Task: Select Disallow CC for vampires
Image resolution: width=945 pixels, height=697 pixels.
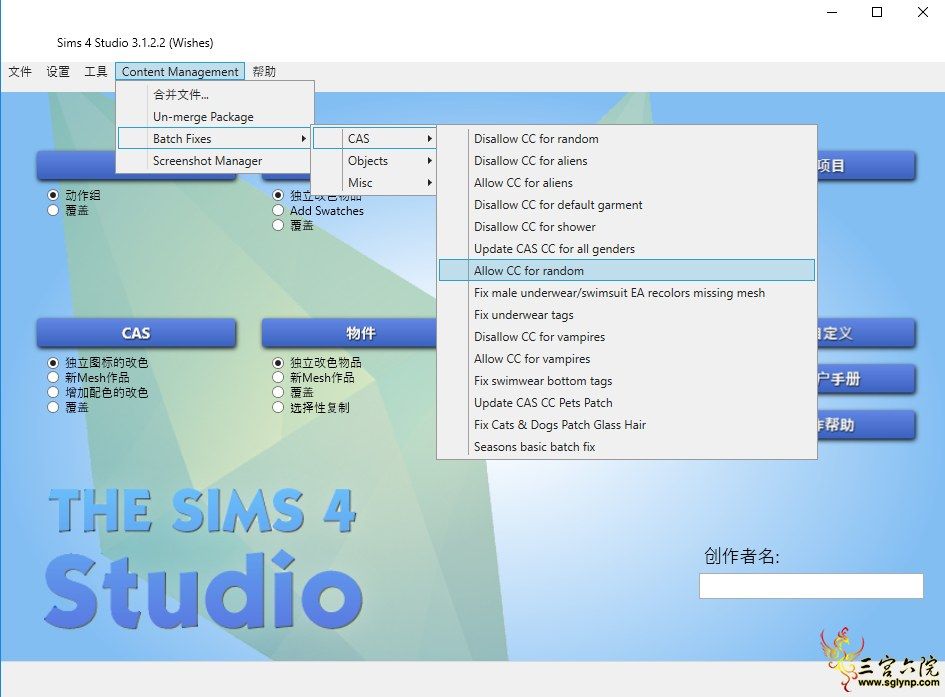Action: (627, 337)
